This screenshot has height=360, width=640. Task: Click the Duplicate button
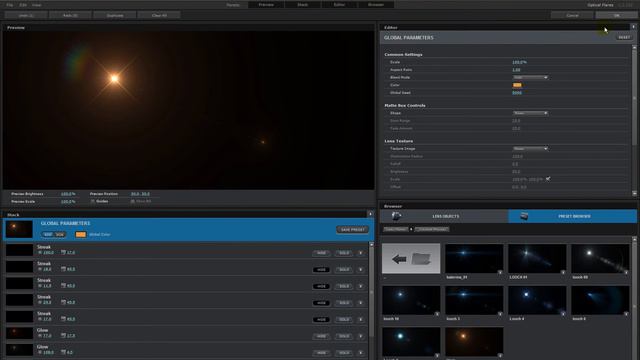115,16
